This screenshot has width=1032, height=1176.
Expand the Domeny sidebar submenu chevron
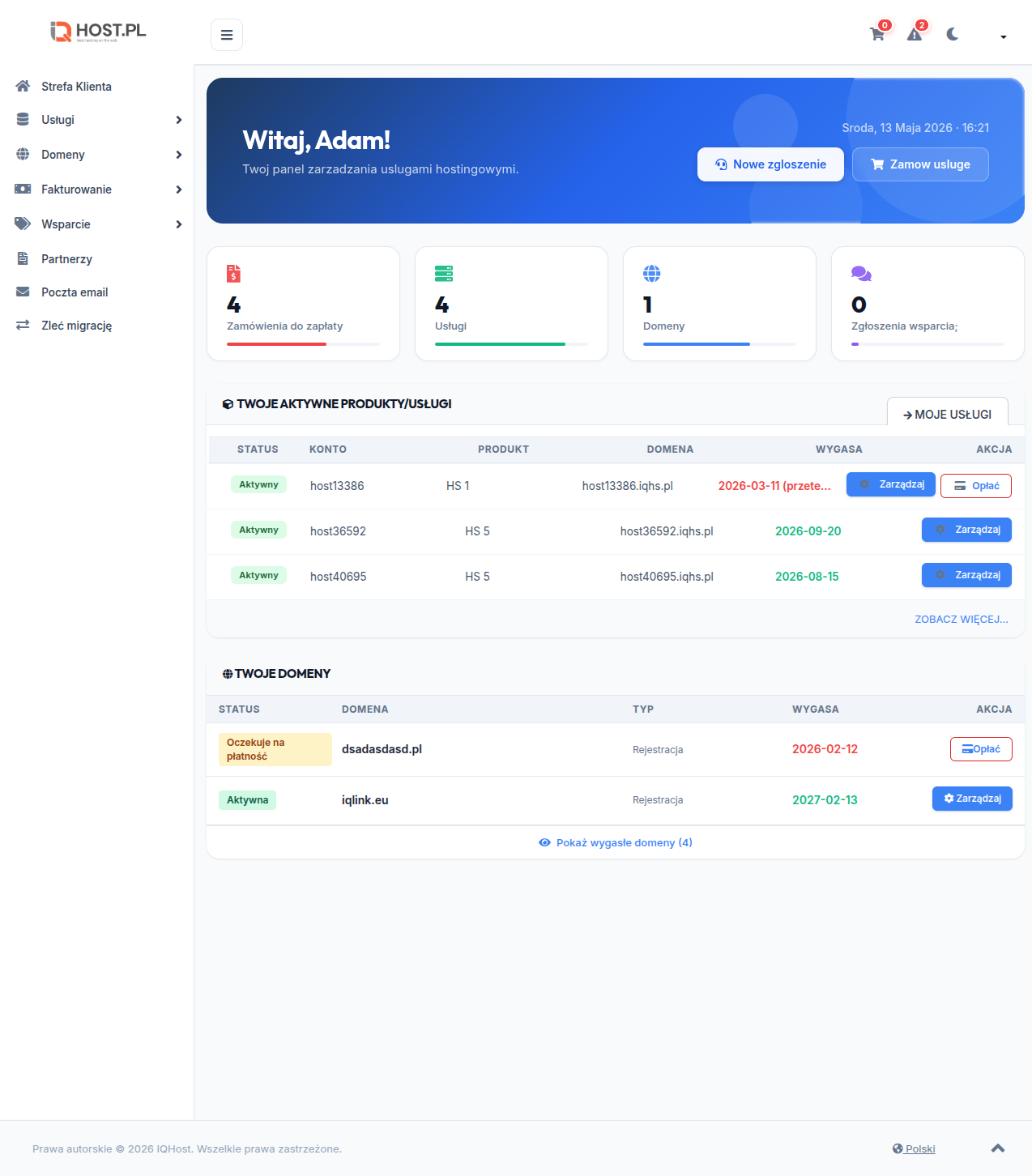coord(179,155)
